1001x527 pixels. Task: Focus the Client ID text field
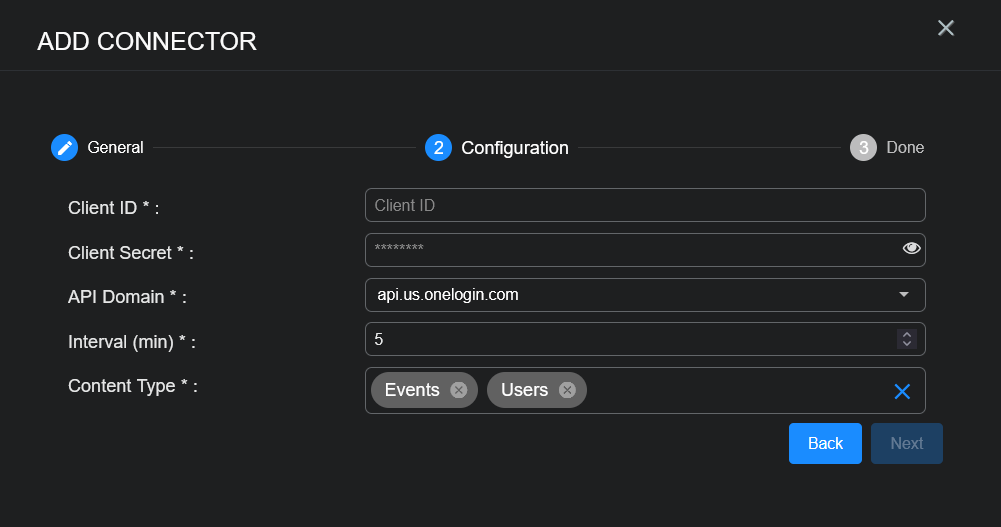coord(645,205)
